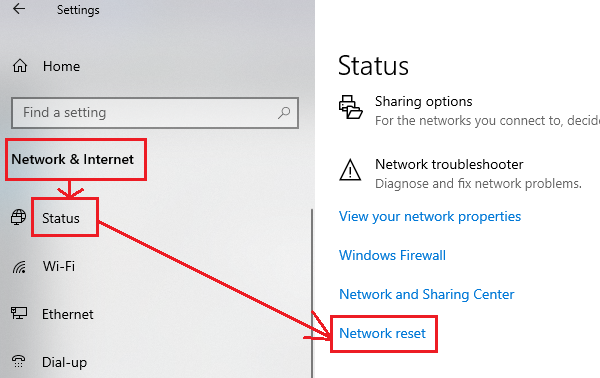Open View your network properties link
The height and width of the screenshot is (378, 600).
coord(430,217)
